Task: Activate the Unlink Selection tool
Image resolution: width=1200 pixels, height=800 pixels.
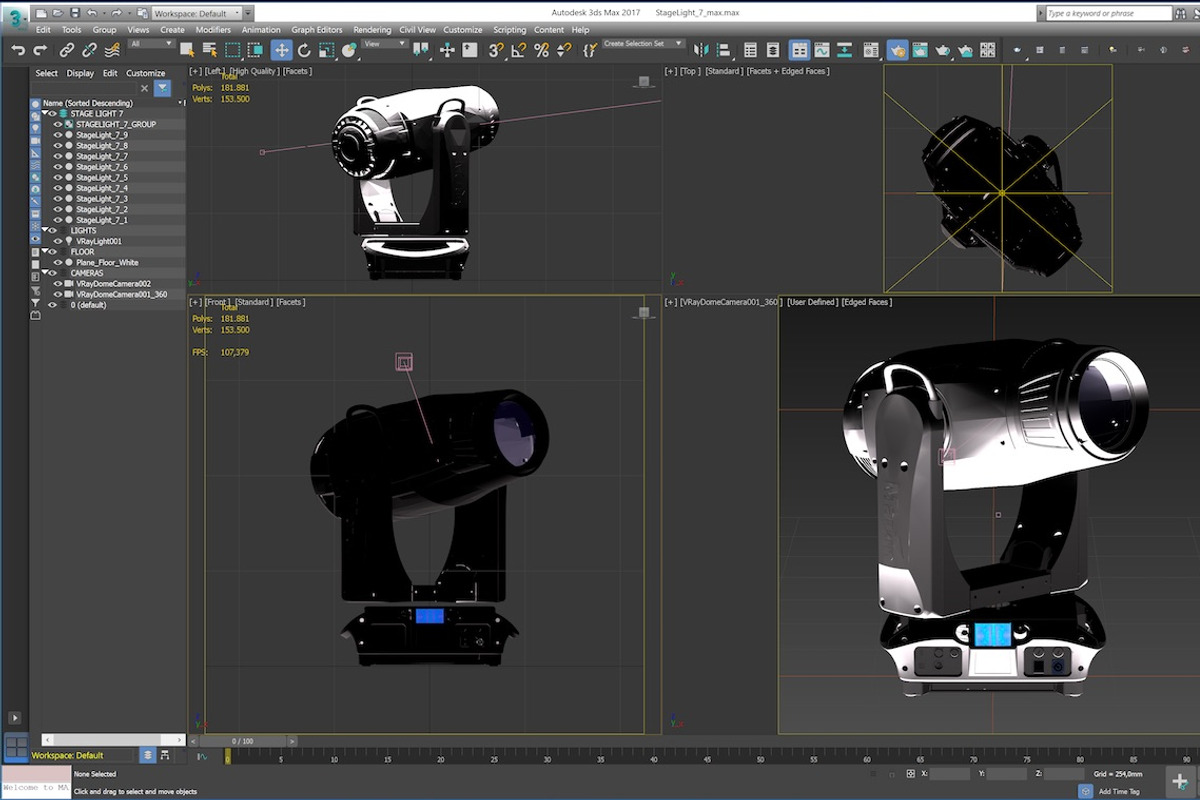Action: 90,50
